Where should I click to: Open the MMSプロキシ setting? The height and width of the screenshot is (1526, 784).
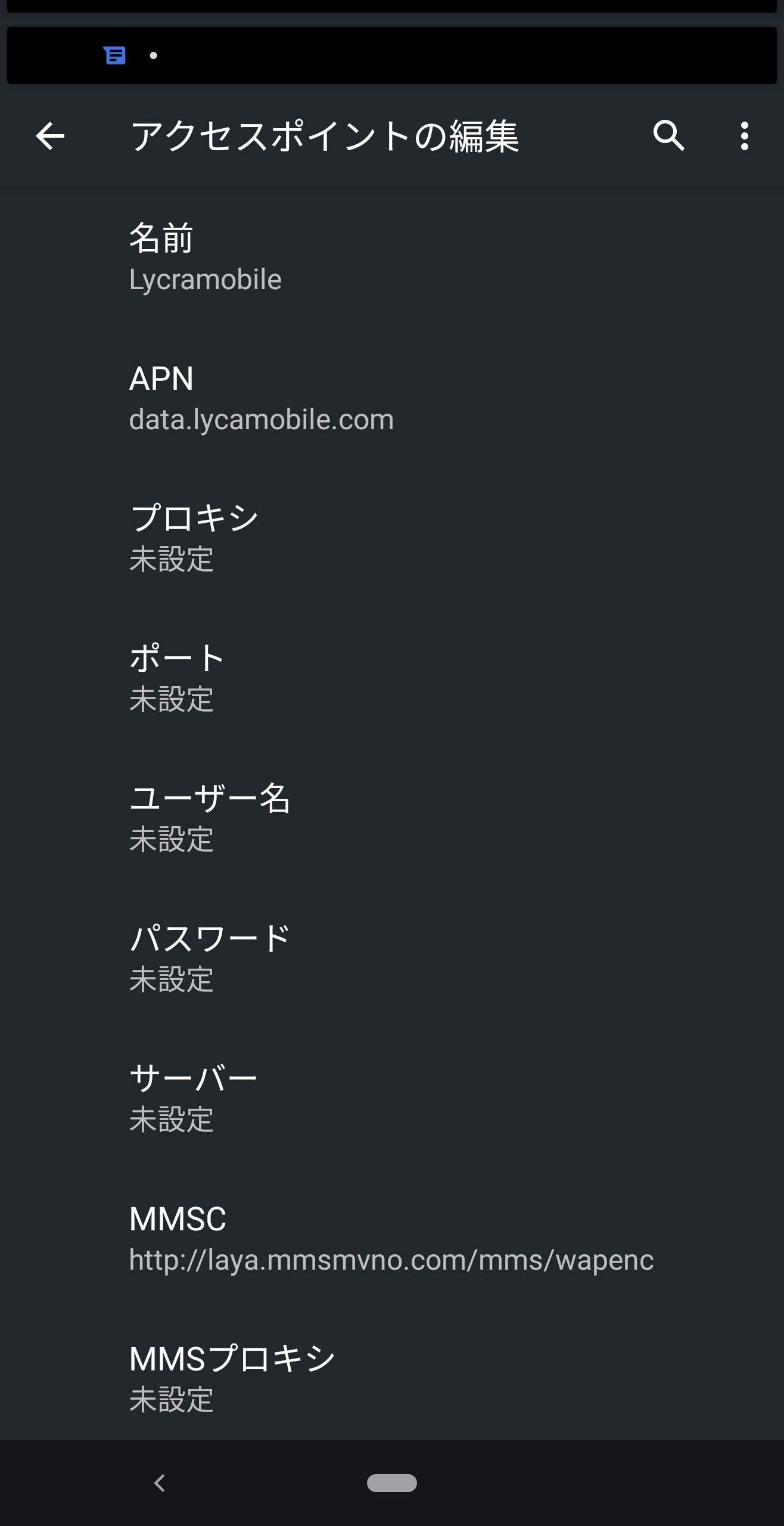tap(392, 1378)
